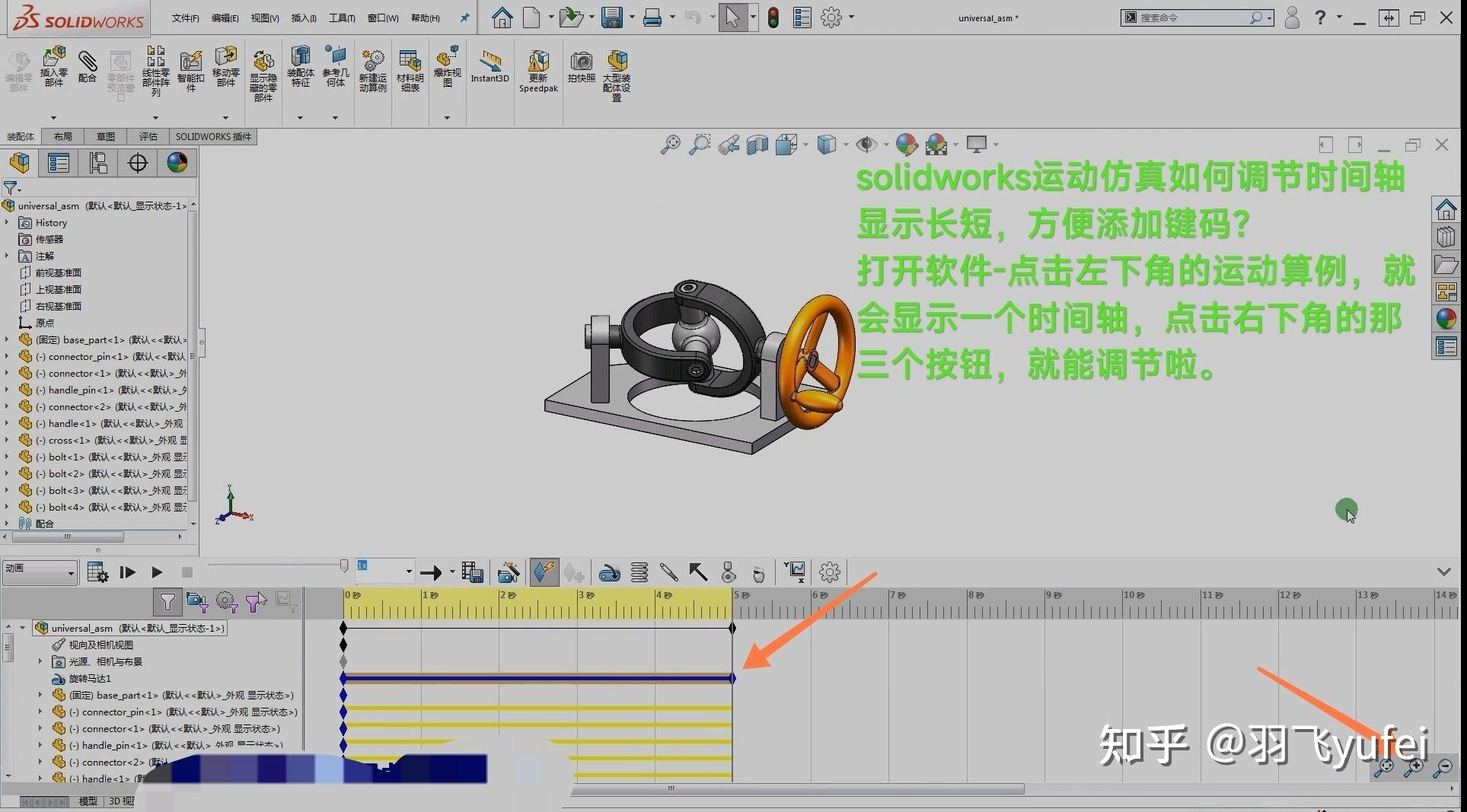Click the Home icon in top toolbar
Screen dimensions: 1467x812
[x=502, y=18]
